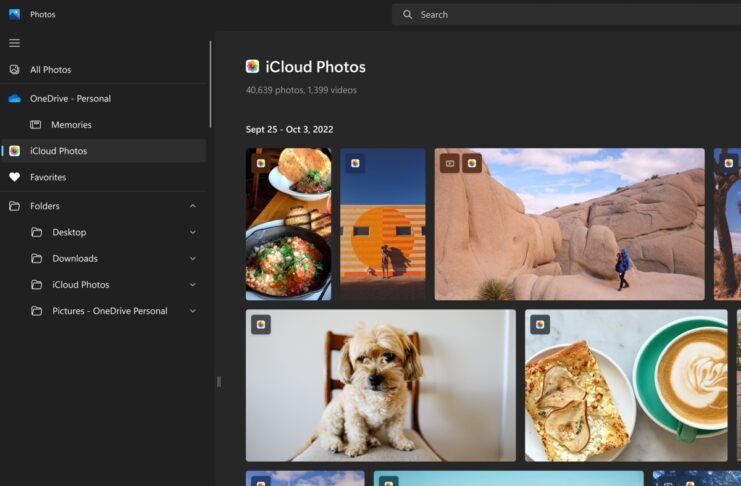Viewport: 741px width, 486px height.
Task: Click iCloud badge on Joshua tree photo
Action: click(729, 164)
